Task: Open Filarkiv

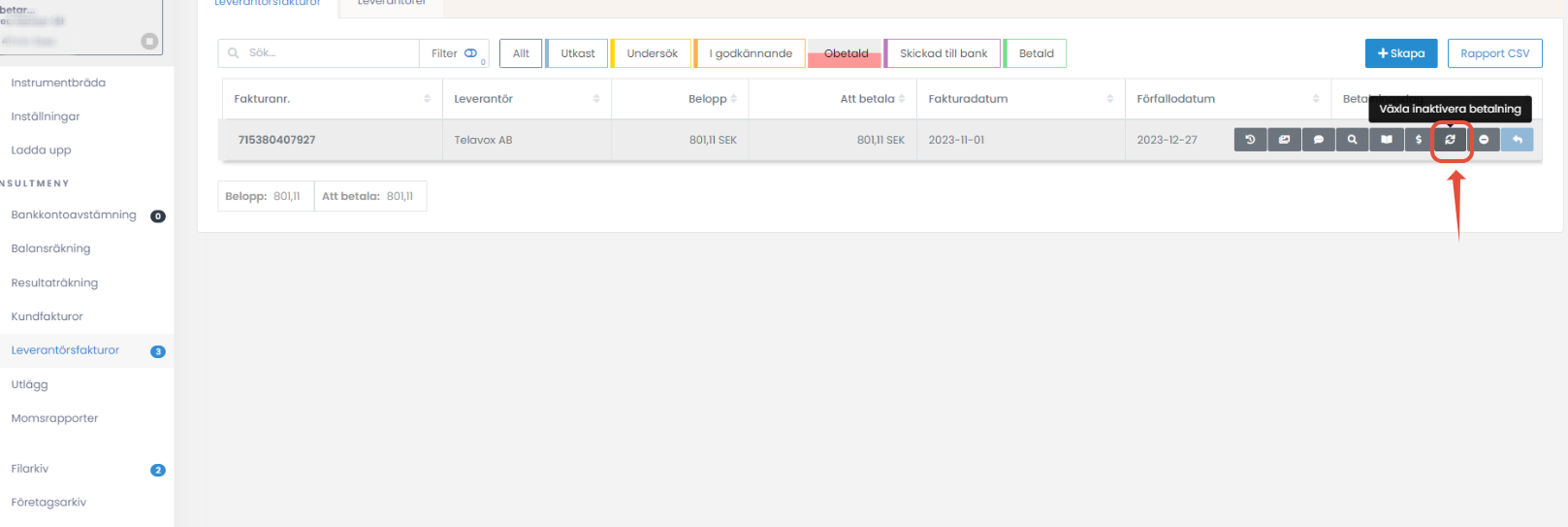Action: tap(30, 469)
